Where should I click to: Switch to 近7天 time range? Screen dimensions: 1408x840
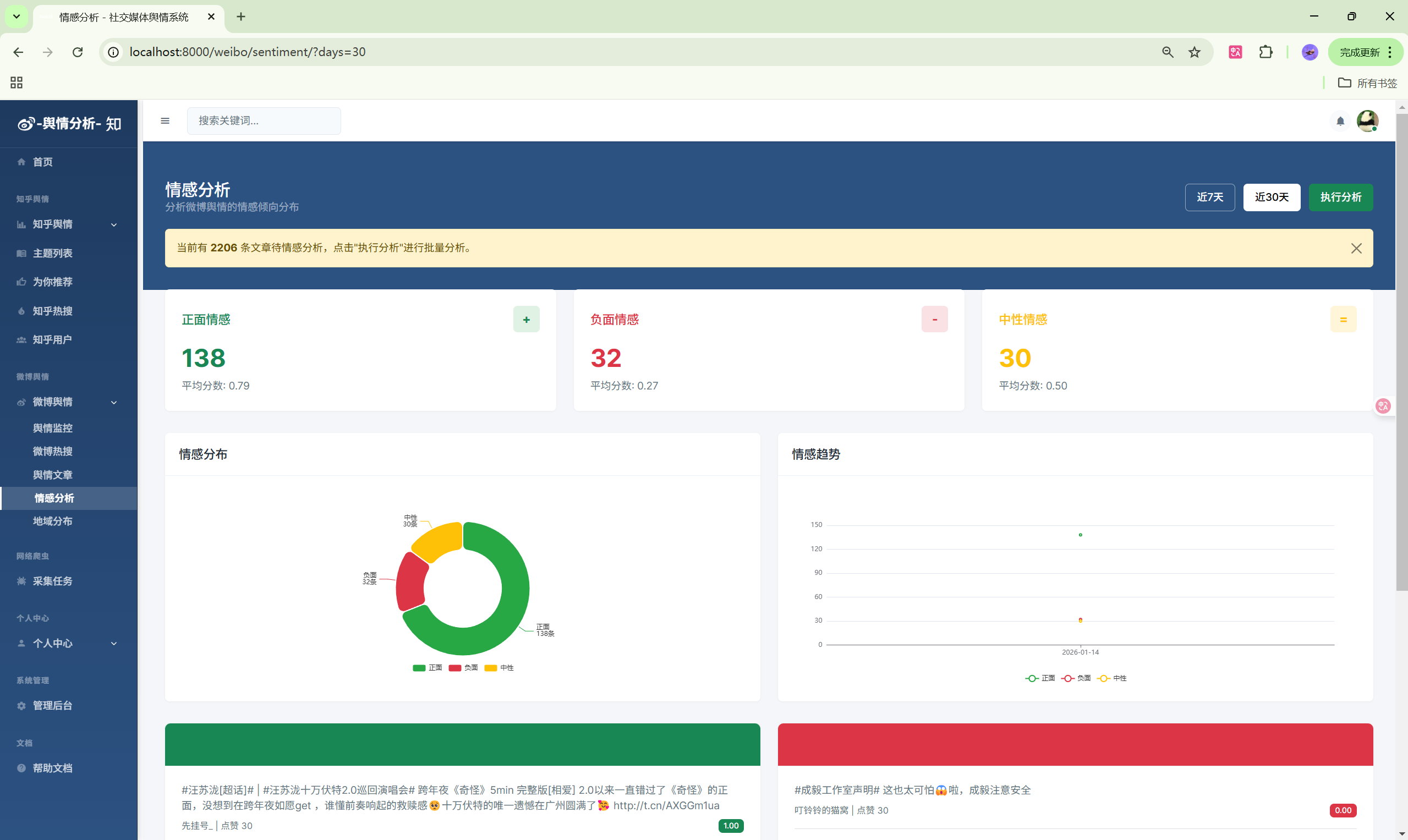click(x=1209, y=197)
